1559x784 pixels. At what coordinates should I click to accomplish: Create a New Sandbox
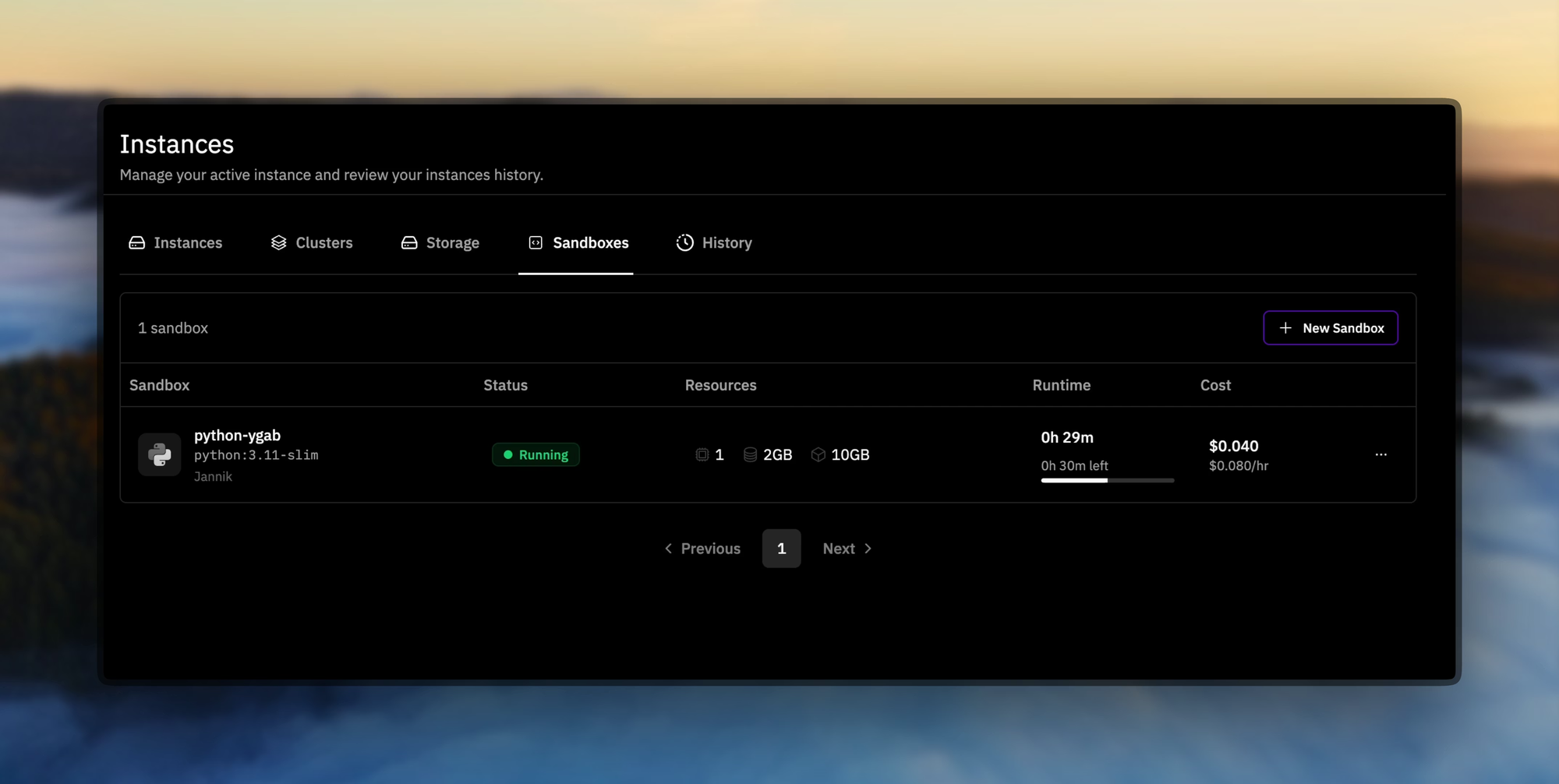point(1330,328)
